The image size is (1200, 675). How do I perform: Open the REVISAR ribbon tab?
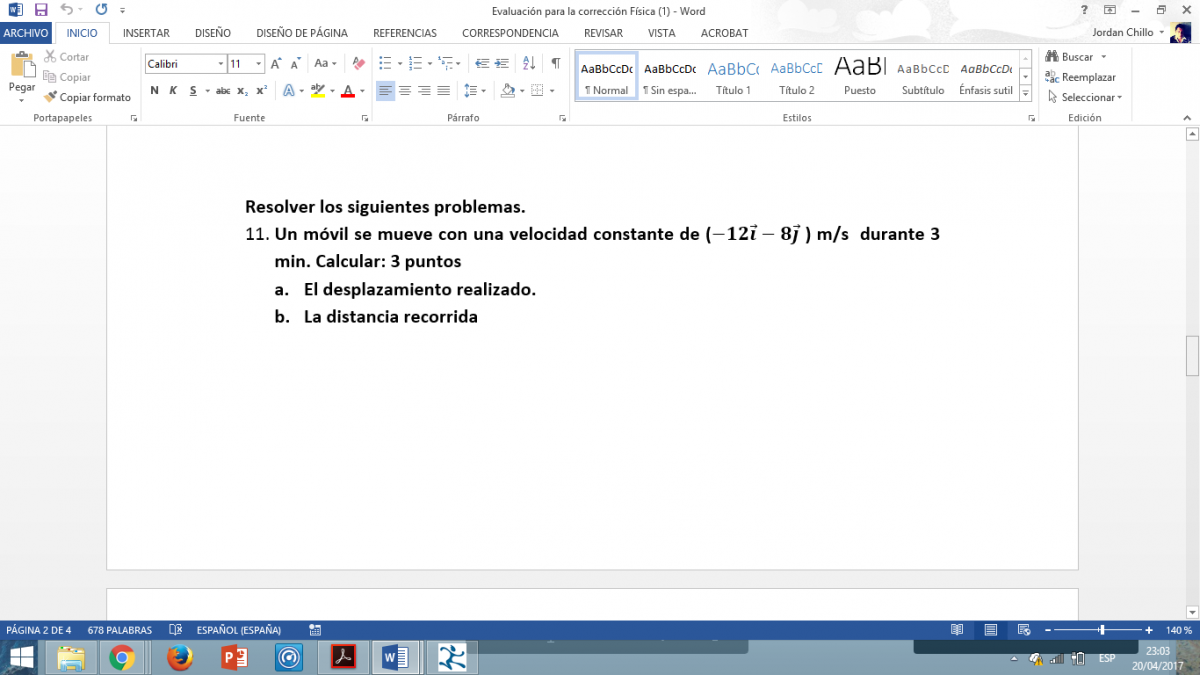pos(603,33)
